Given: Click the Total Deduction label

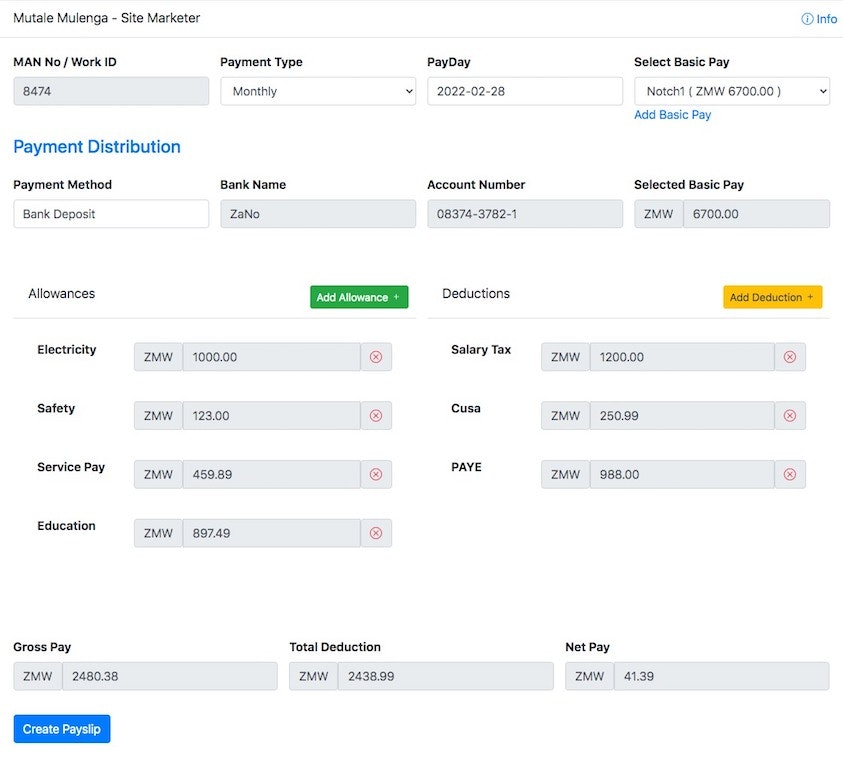Looking at the screenshot, I should [335, 647].
